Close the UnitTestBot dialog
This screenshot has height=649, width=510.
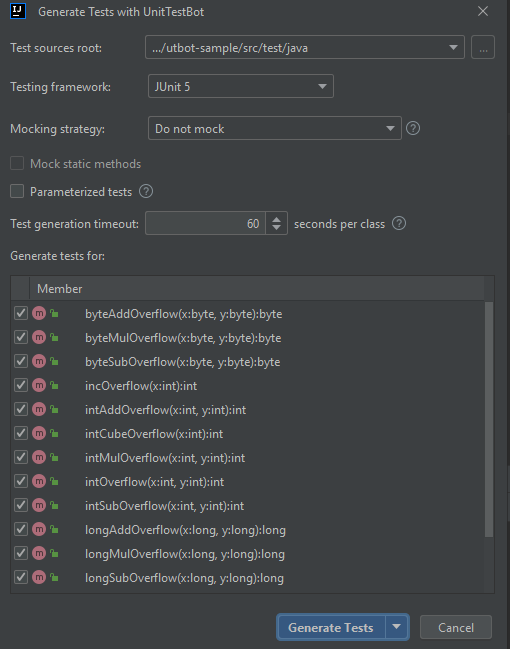pos(483,11)
